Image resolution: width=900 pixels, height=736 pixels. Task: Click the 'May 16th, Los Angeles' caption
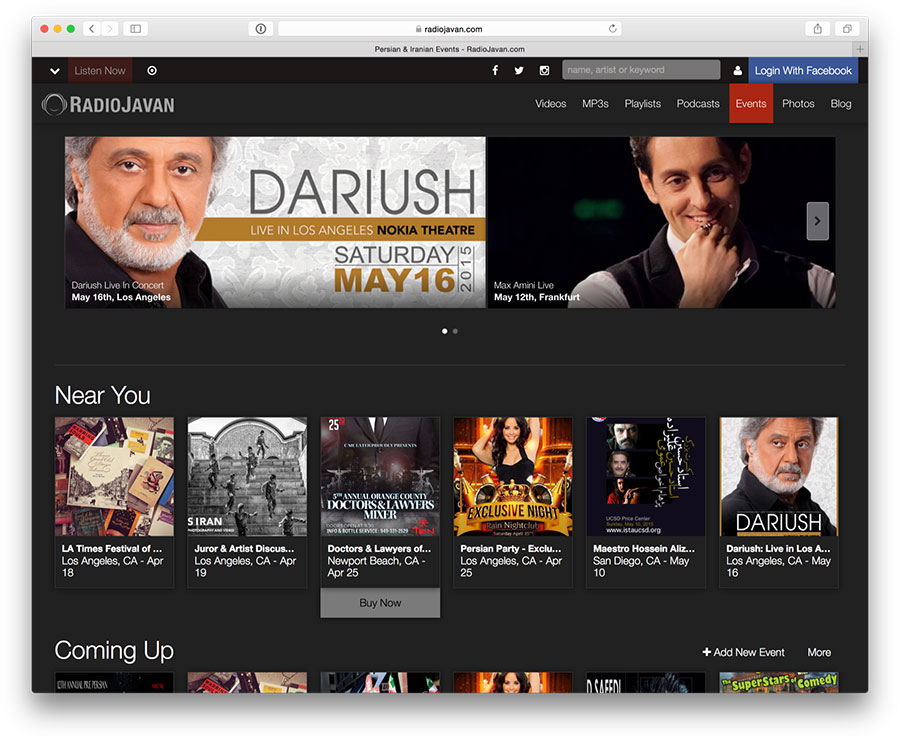coord(121,297)
